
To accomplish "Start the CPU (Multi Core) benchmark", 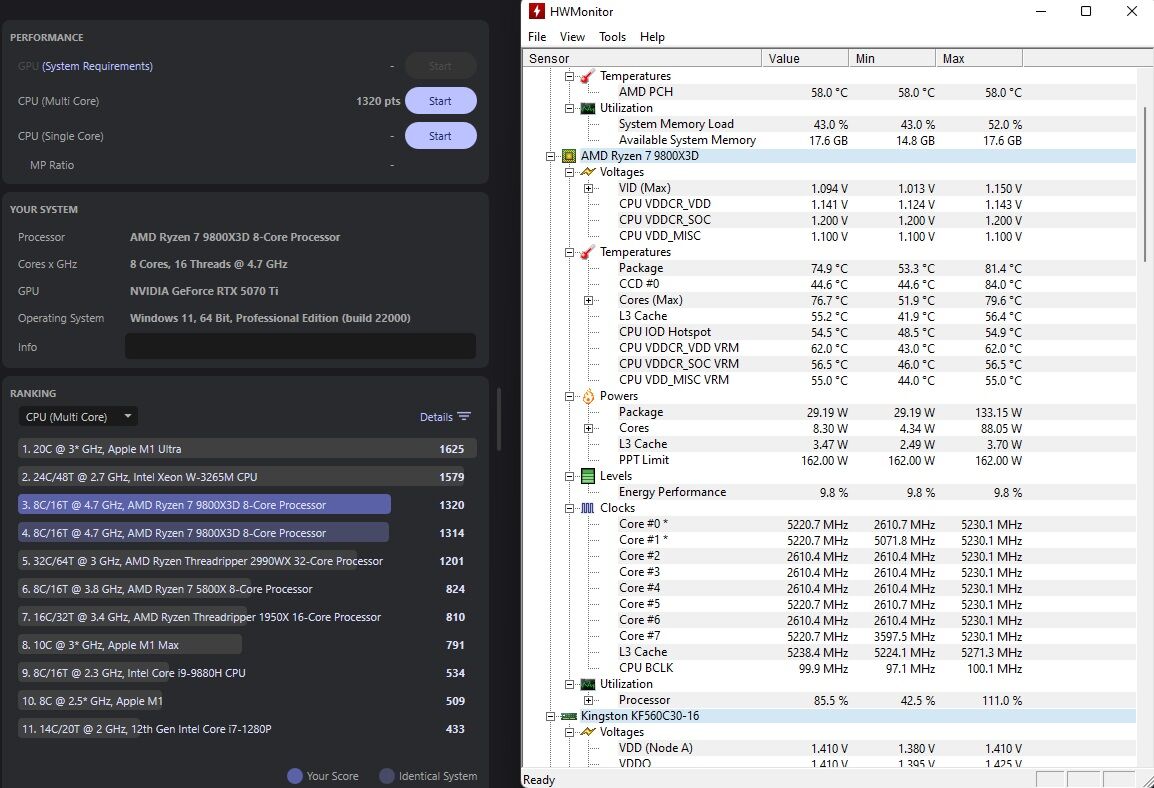I will pos(440,101).
